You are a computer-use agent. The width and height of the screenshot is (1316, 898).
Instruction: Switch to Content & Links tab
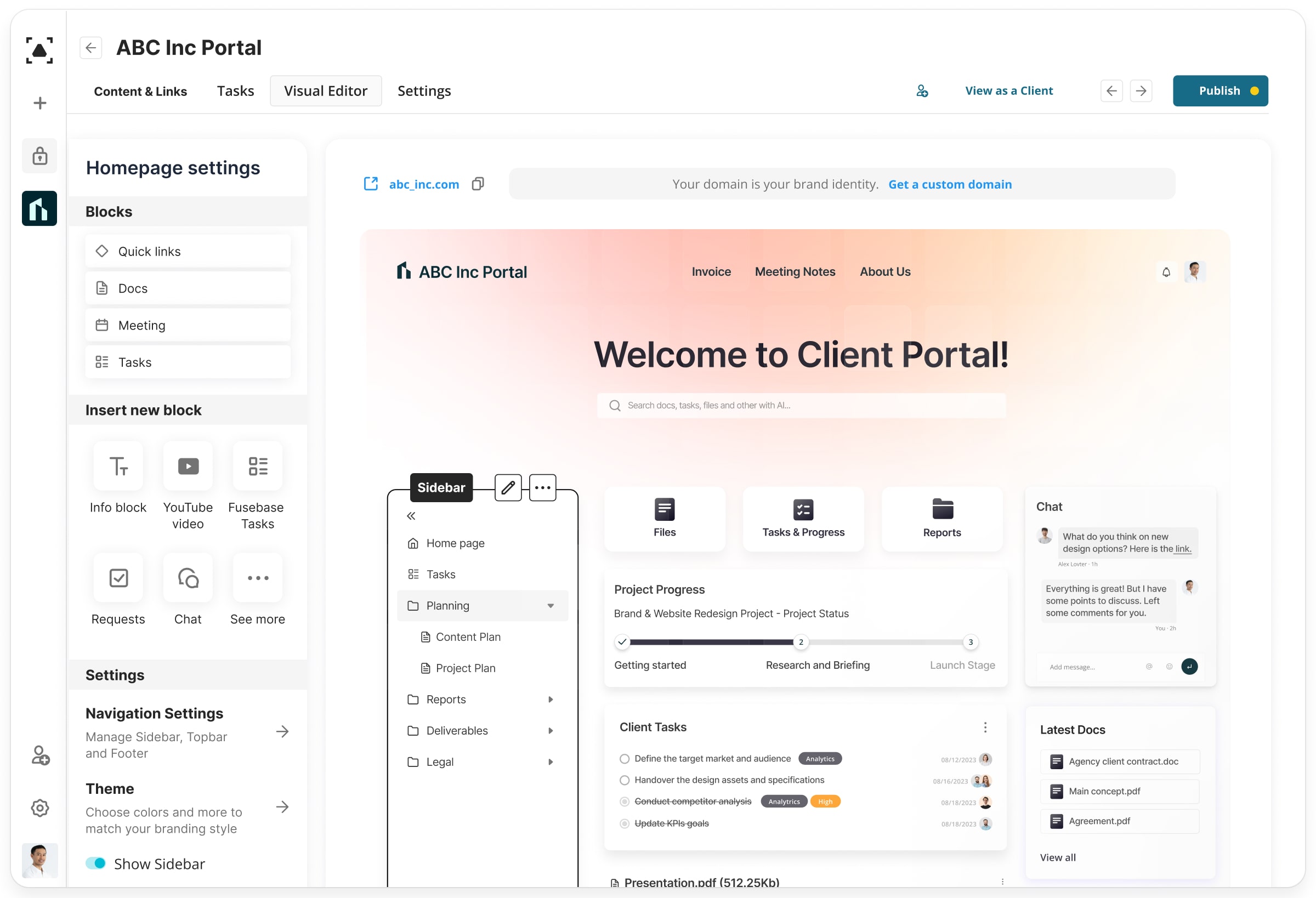140,91
